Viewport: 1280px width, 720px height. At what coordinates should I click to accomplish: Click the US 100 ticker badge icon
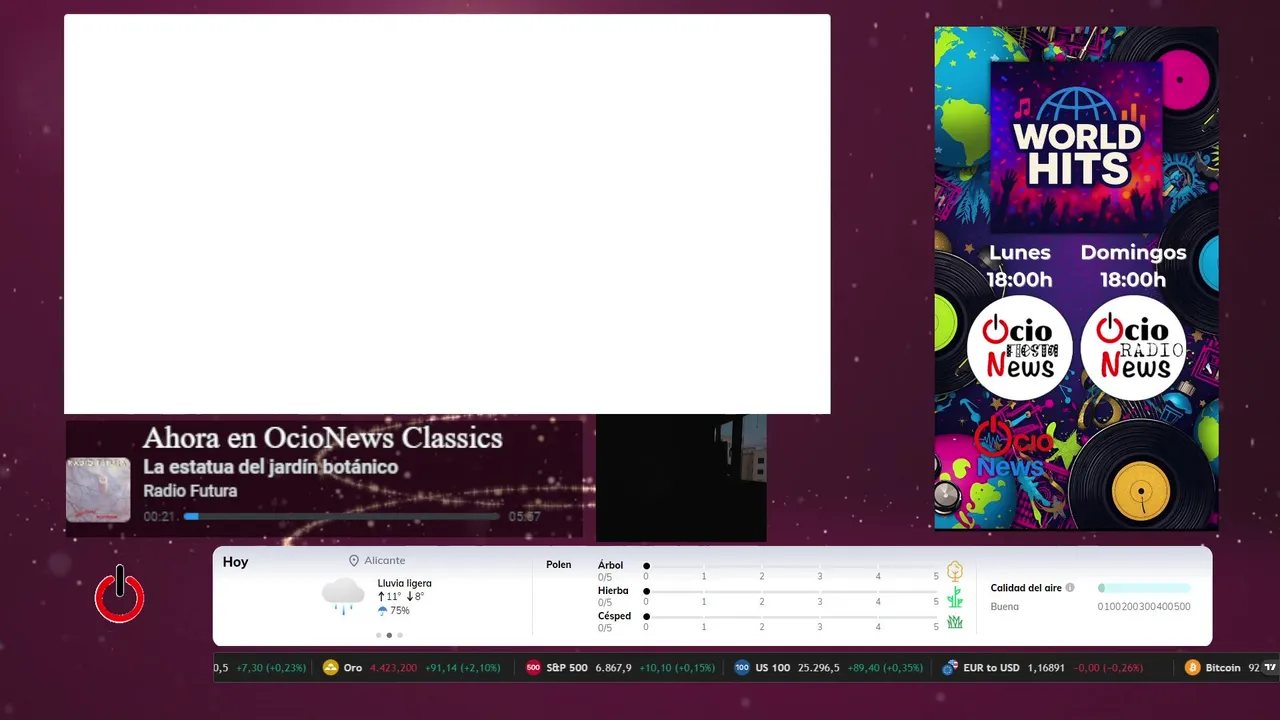click(742, 667)
